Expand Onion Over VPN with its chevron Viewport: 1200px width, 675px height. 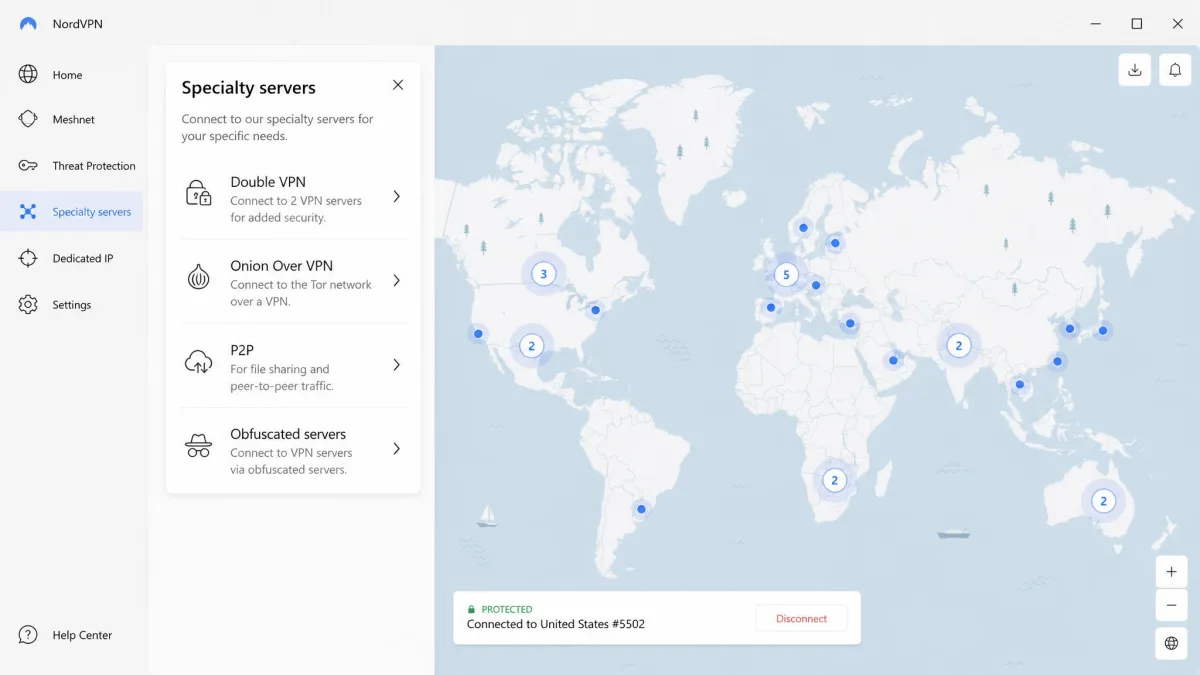(x=396, y=280)
